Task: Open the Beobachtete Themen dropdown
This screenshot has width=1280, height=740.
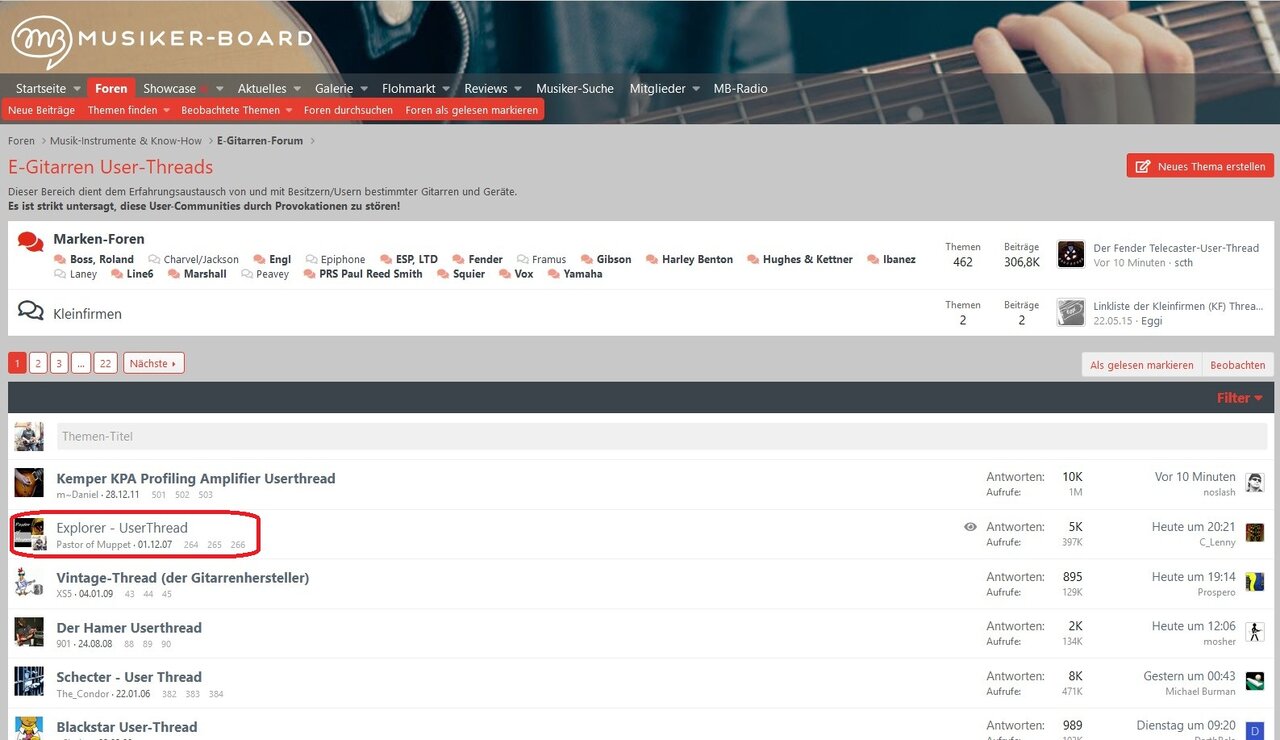Action: point(237,110)
